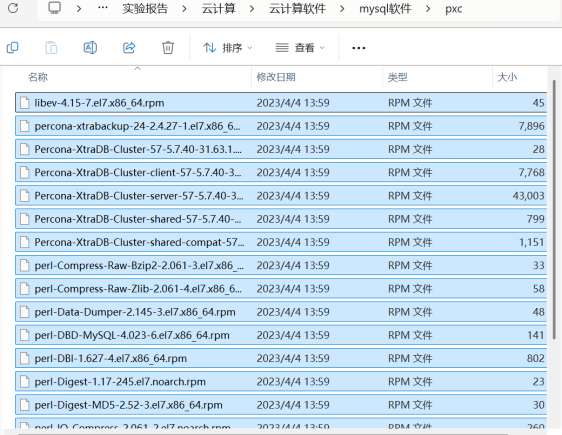Click the Rename icon in toolbar

(x=90, y=47)
